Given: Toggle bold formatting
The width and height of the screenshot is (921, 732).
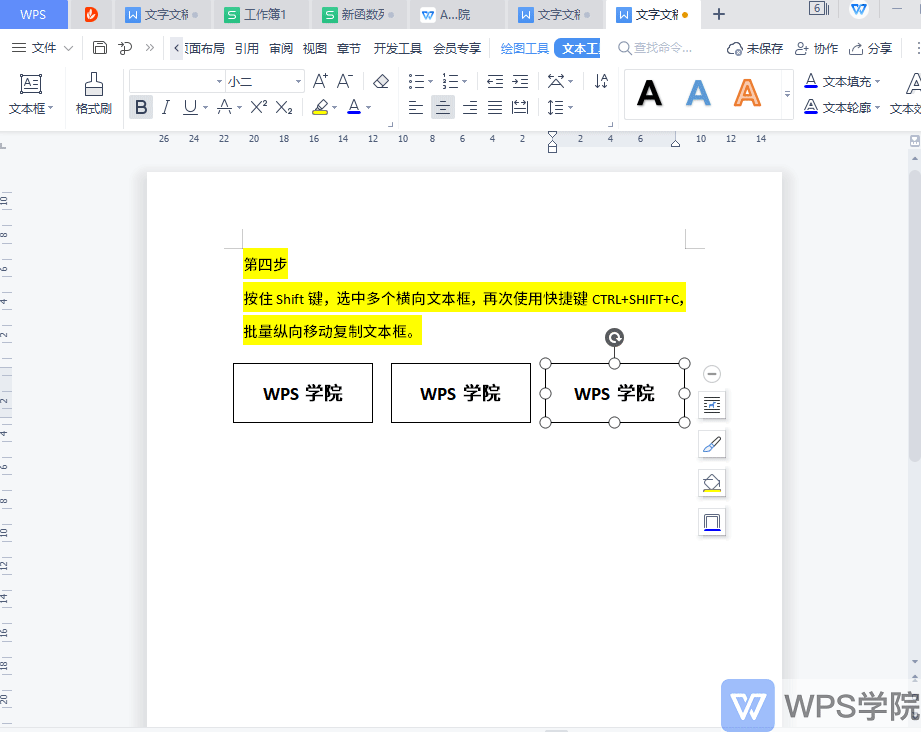Looking at the screenshot, I should (x=140, y=107).
